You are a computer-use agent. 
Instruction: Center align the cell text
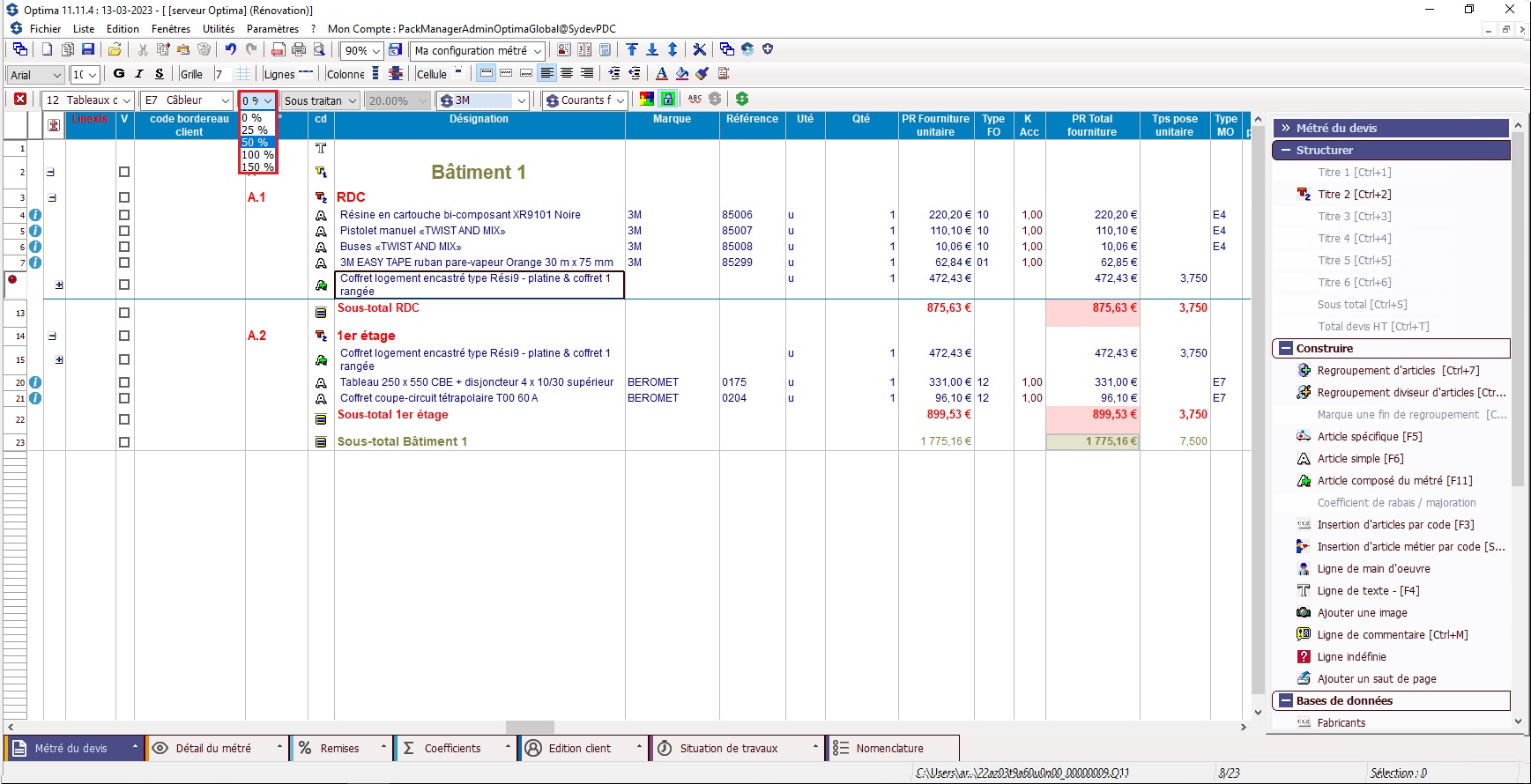point(567,74)
